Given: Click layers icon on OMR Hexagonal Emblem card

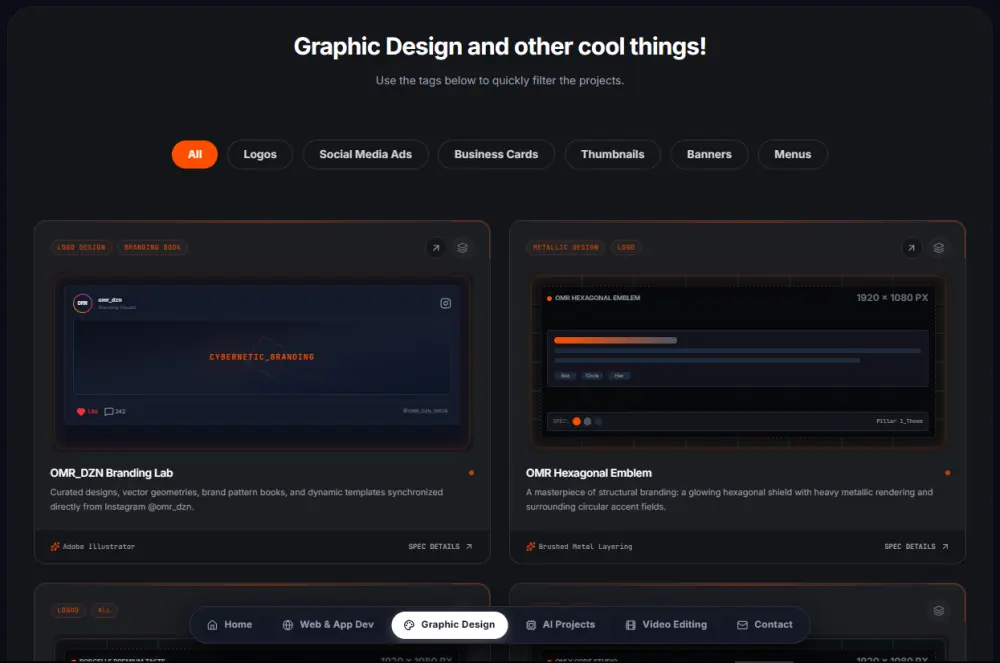Looking at the screenshot, I should 938,248.
